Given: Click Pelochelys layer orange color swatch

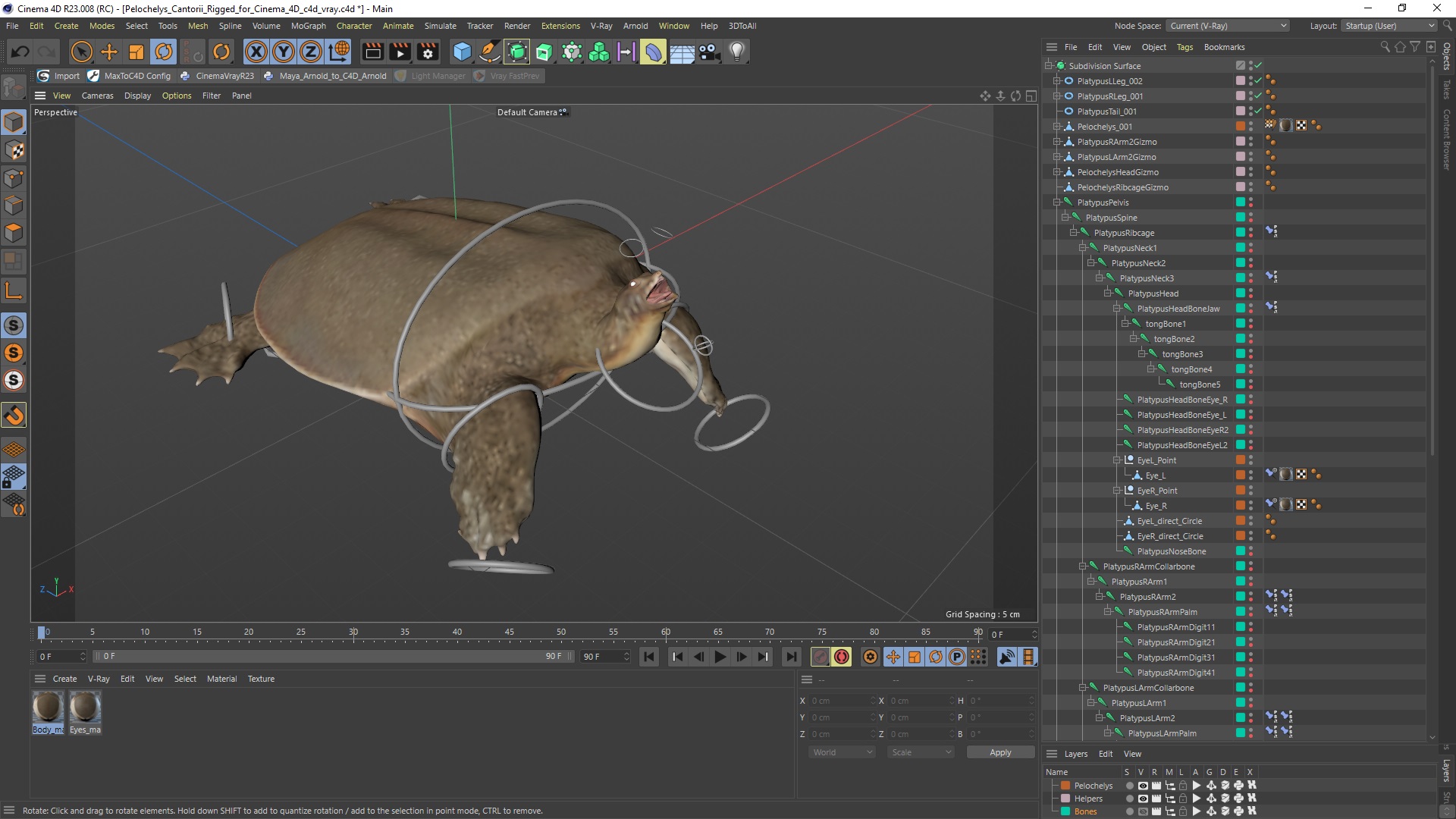Looking at the screenshot, I should coord(1065,786).
